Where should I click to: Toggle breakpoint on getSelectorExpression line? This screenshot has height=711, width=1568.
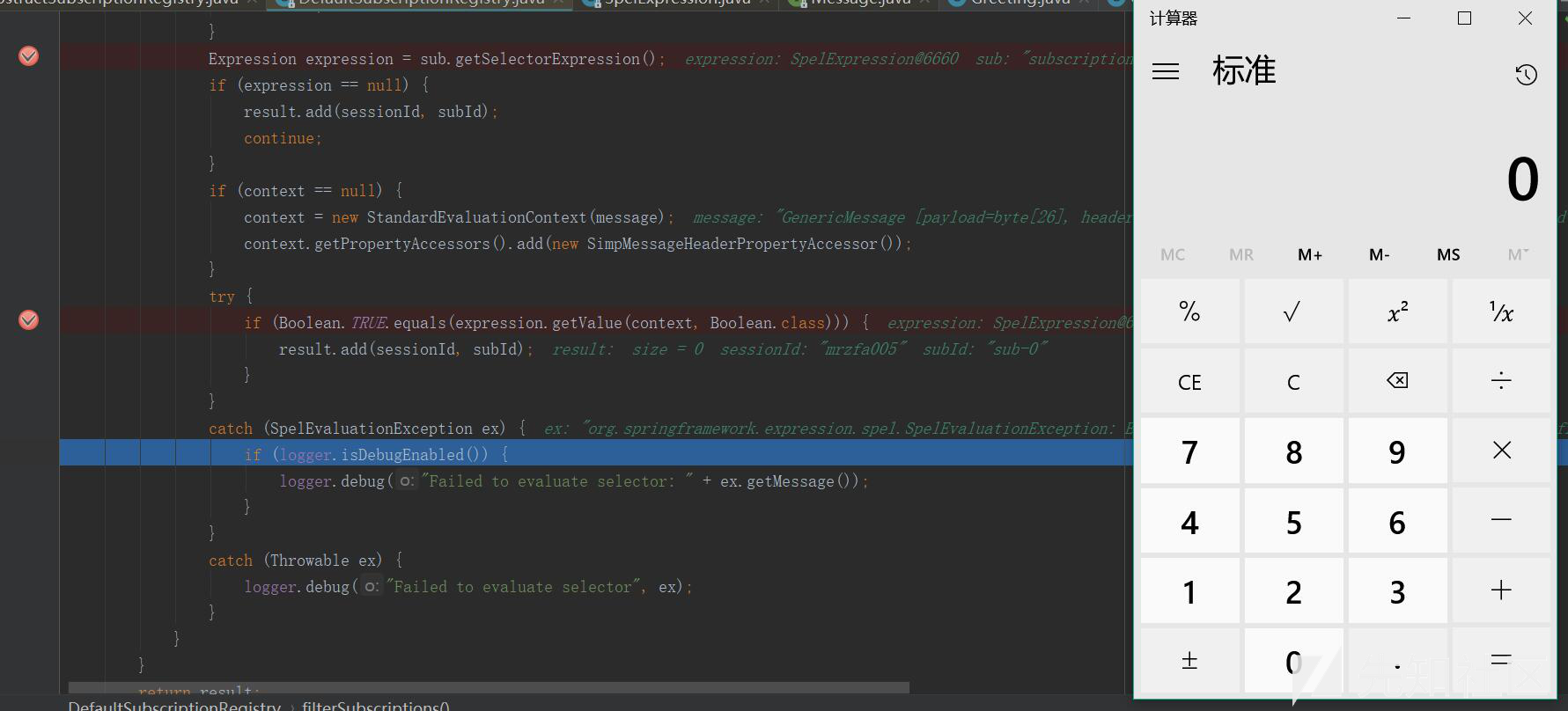[28, 56]
